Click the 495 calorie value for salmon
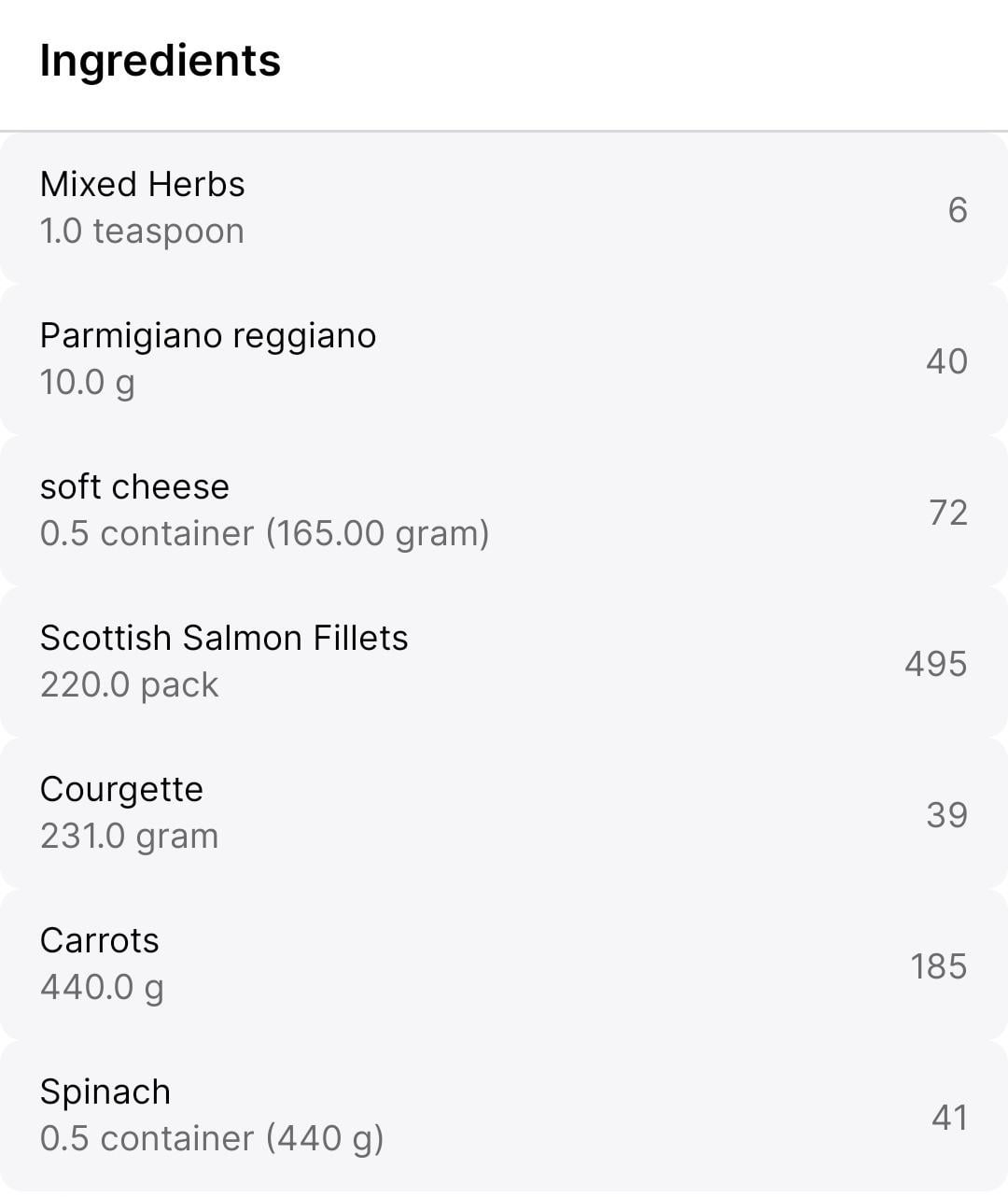 (x=936, y=664)
